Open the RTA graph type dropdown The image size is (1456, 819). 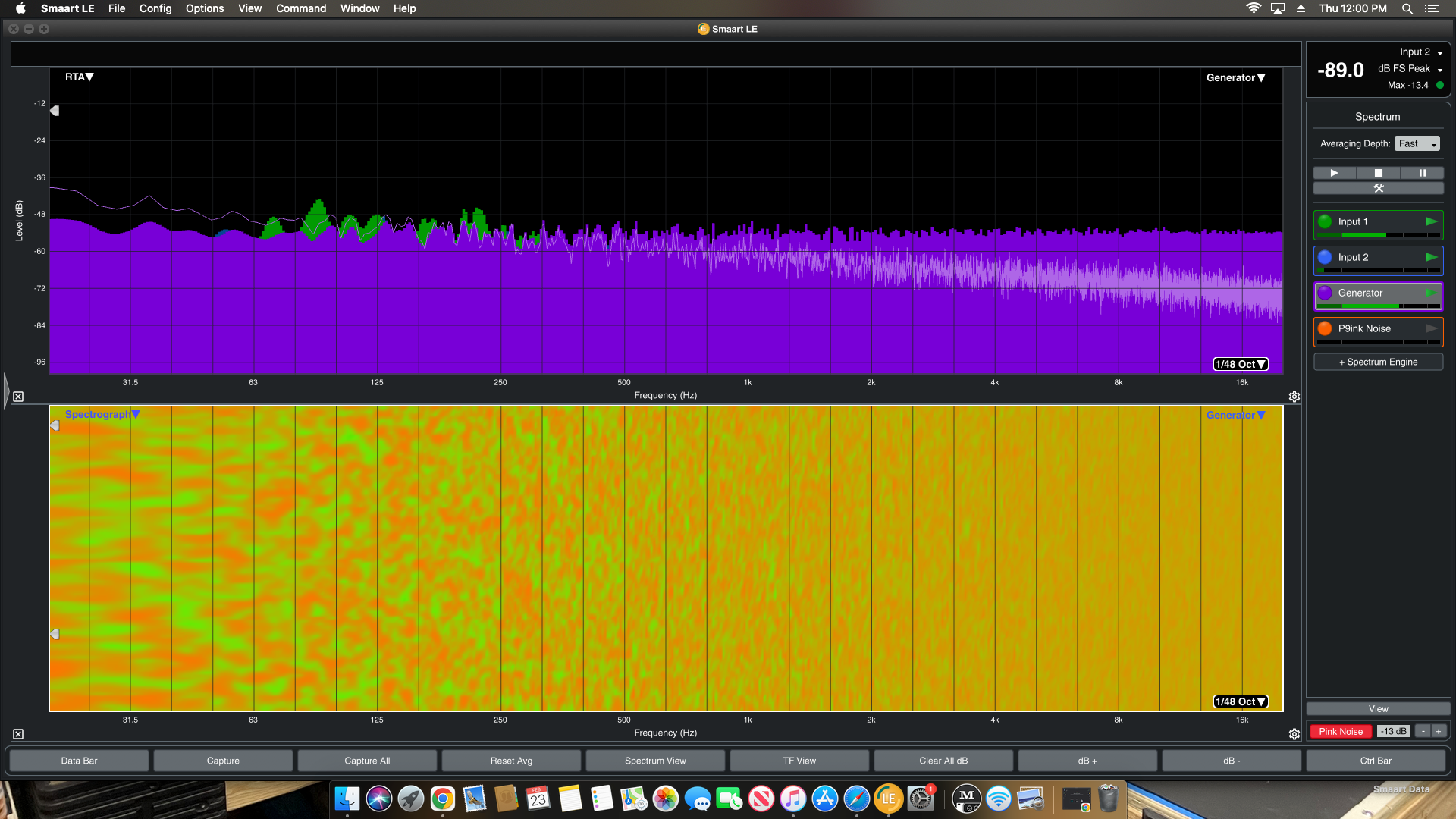[x=79, y=77]
